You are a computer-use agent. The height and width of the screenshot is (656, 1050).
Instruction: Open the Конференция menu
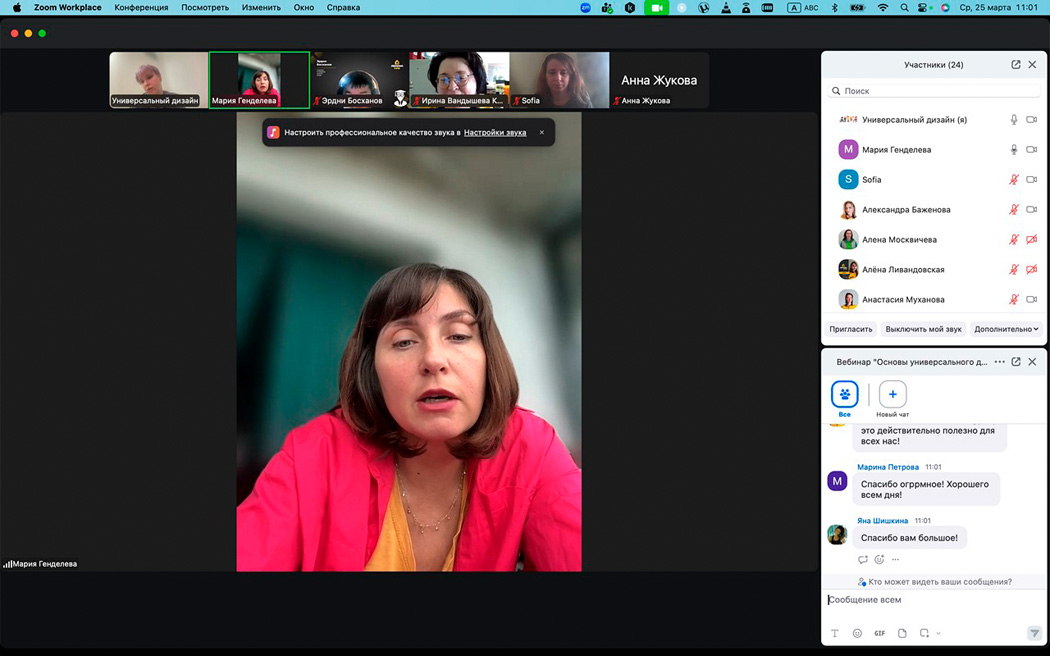141,7
